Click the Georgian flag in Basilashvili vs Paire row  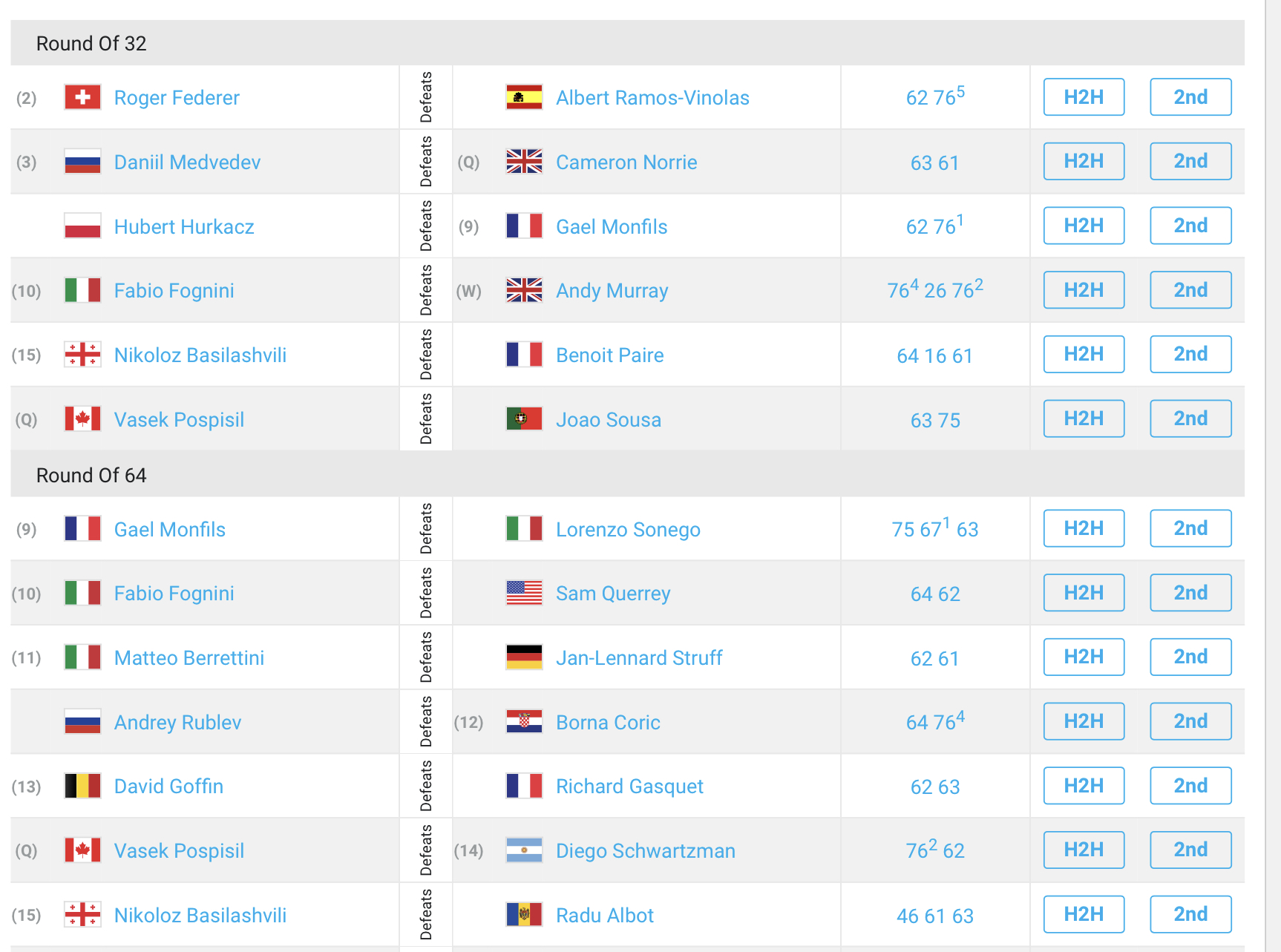[82, 355]
